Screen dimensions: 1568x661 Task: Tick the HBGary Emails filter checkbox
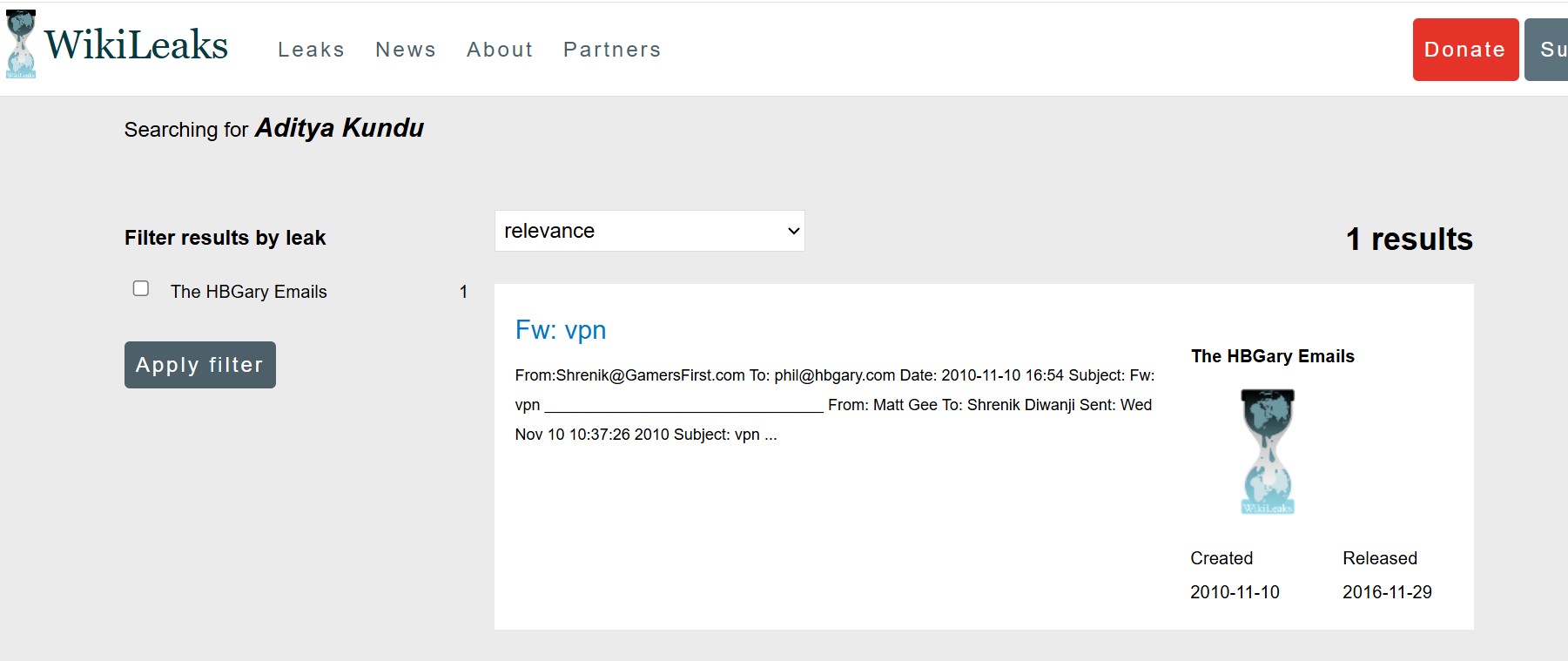pos(141,288)
